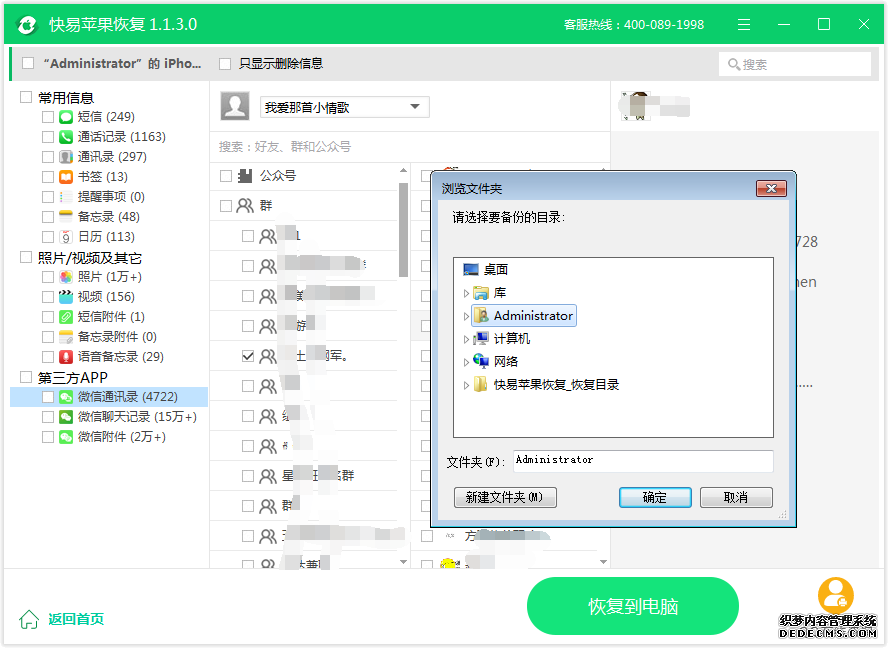Check the 第三方APP category checkbox
The image size is (888, 648).
26,377
